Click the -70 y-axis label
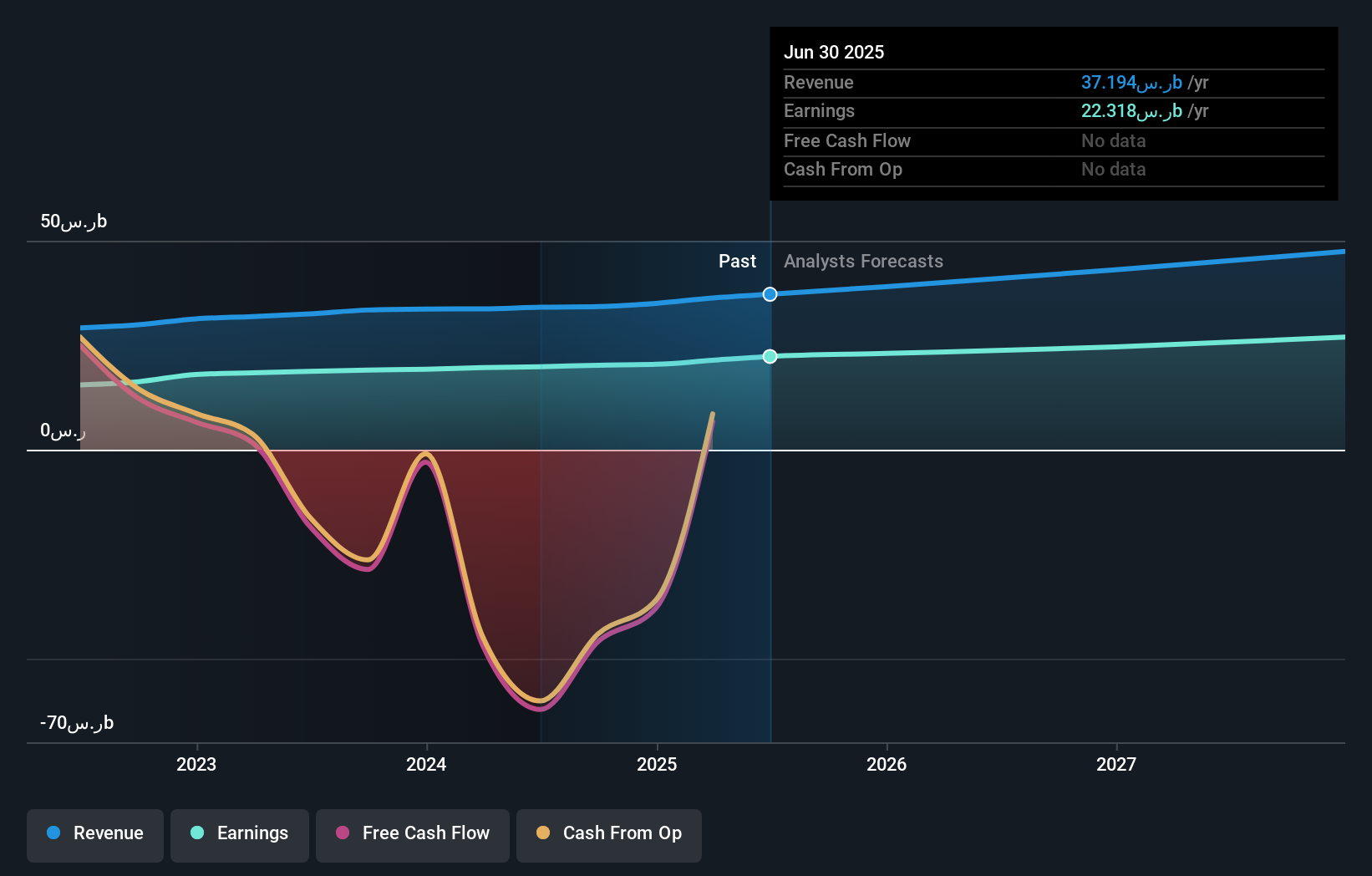The width and height of the screenshot is (1372, 876). 77,723
